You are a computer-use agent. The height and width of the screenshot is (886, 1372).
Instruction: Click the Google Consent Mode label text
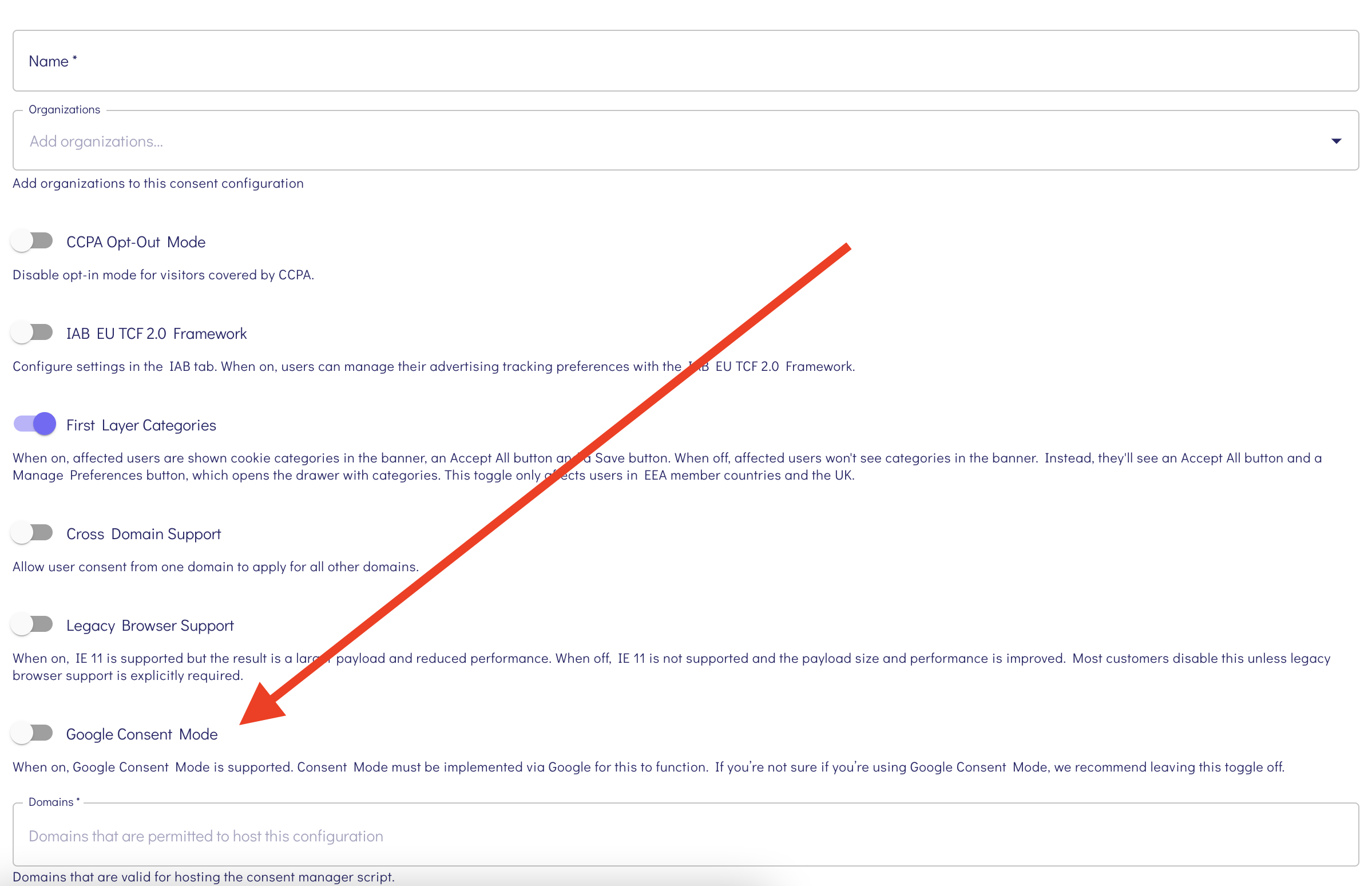tap(141, 734)
